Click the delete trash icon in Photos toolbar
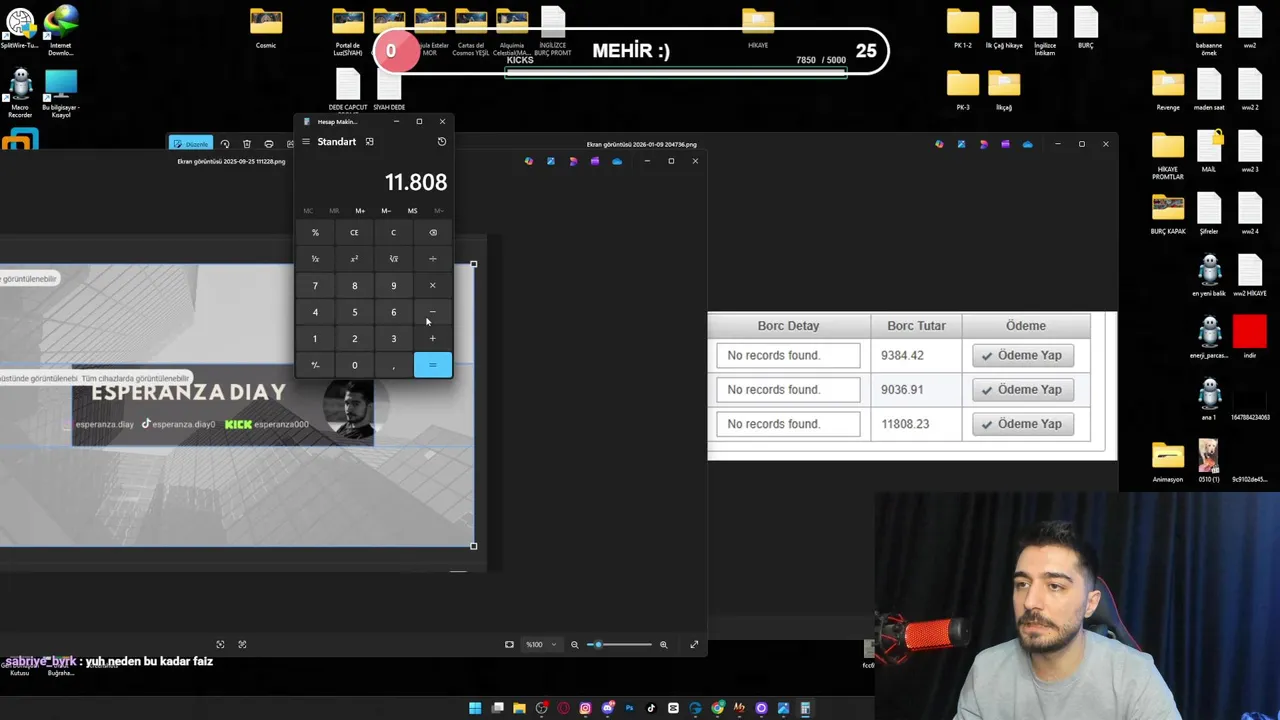Viewport: 1280px width, 720px height. click(247, 144)
